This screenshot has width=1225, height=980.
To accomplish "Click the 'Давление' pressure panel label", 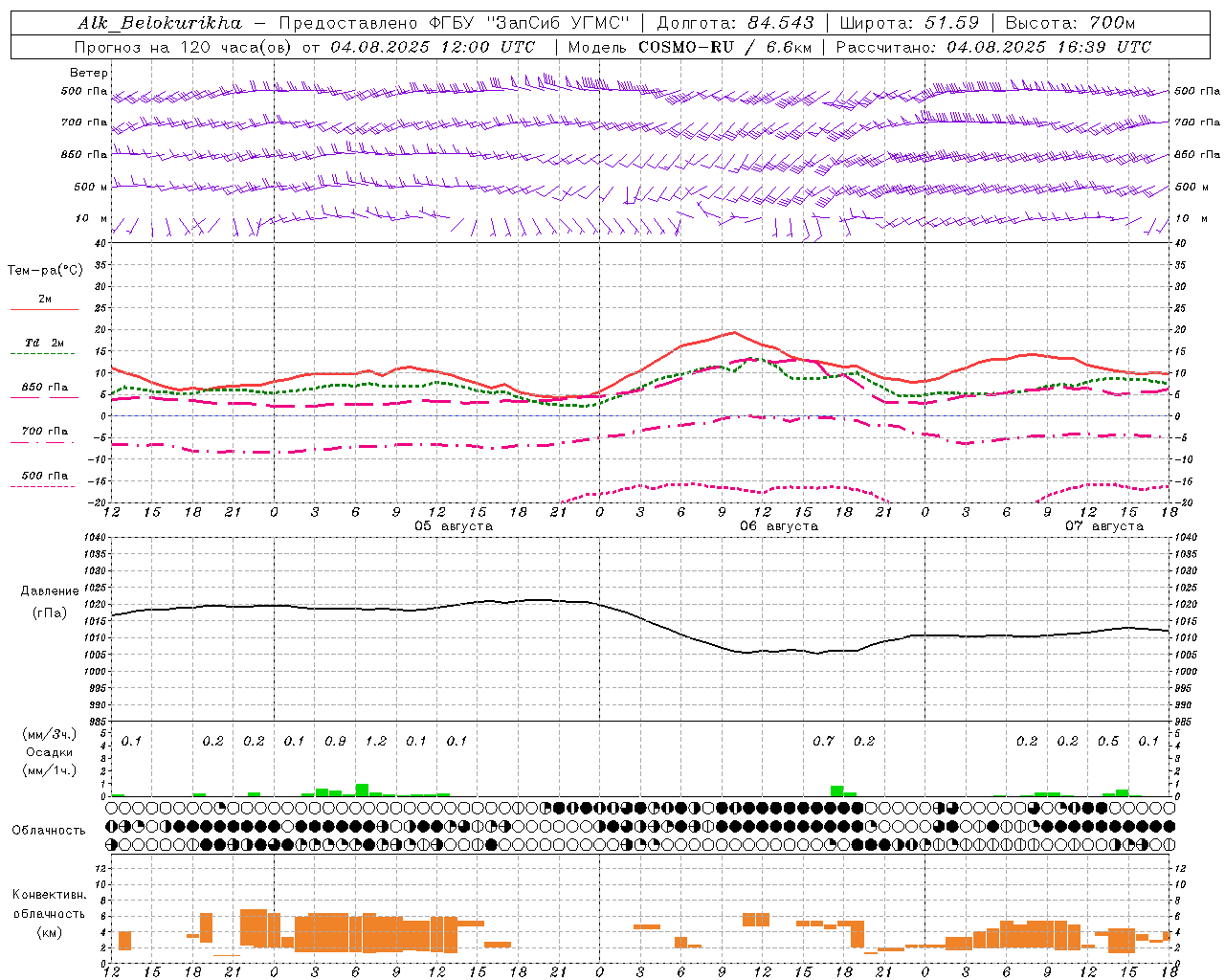I will pos(50,591).
